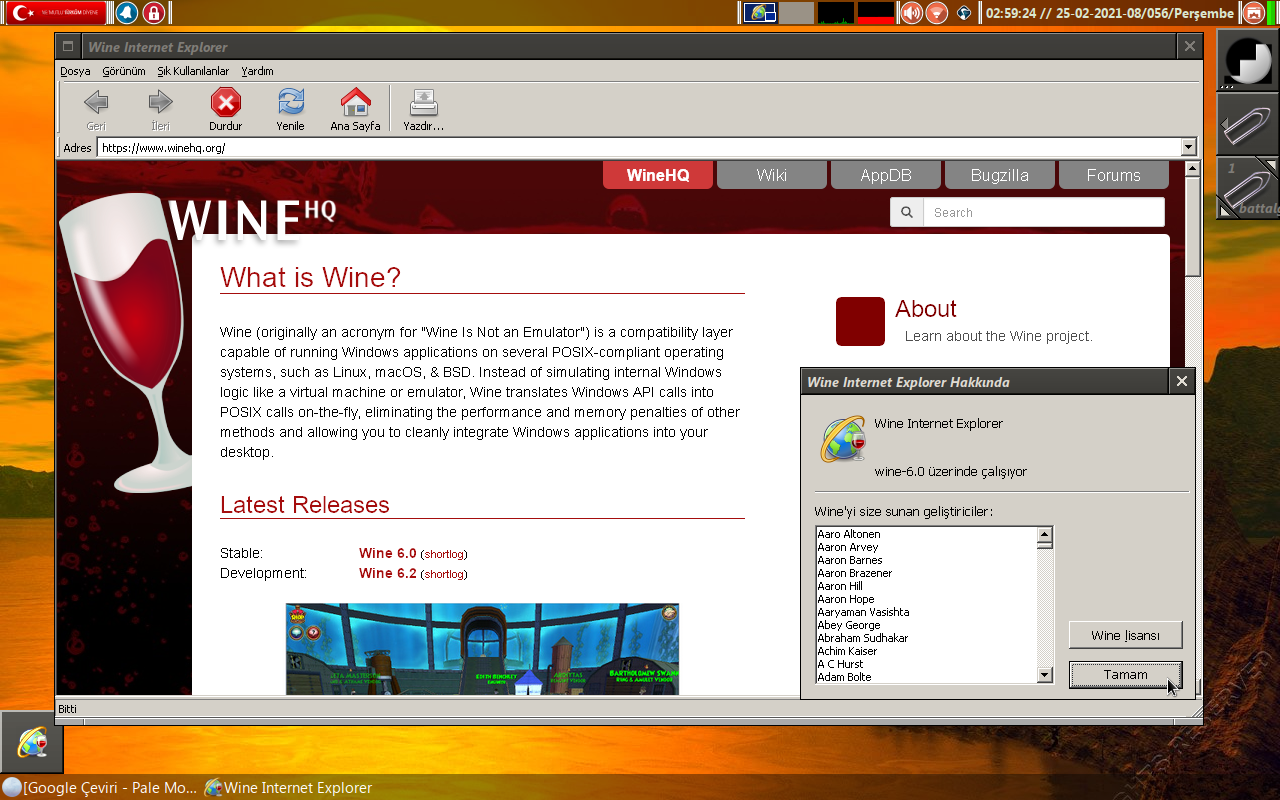Open the speaker volume tray icon
Image resolution: width=1280 pixels, height=800 pixels.
pyautogui.click(x=910, y=13)
